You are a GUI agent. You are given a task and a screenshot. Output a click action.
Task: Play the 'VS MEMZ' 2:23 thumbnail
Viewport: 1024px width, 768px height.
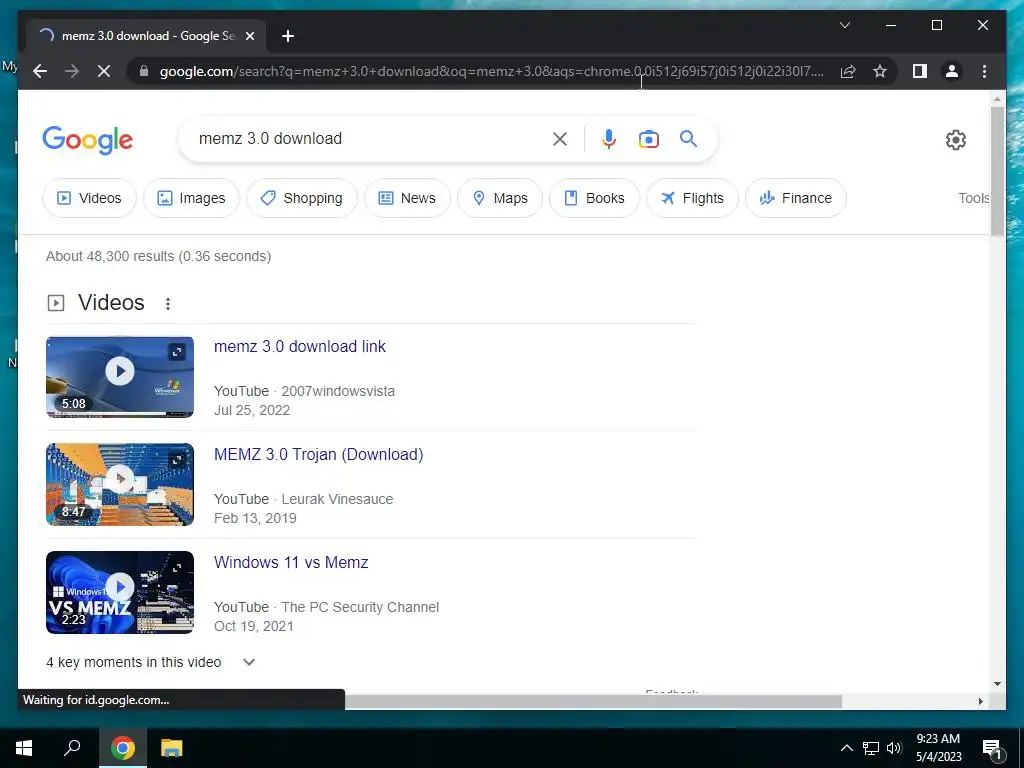[x=120, y=592]
